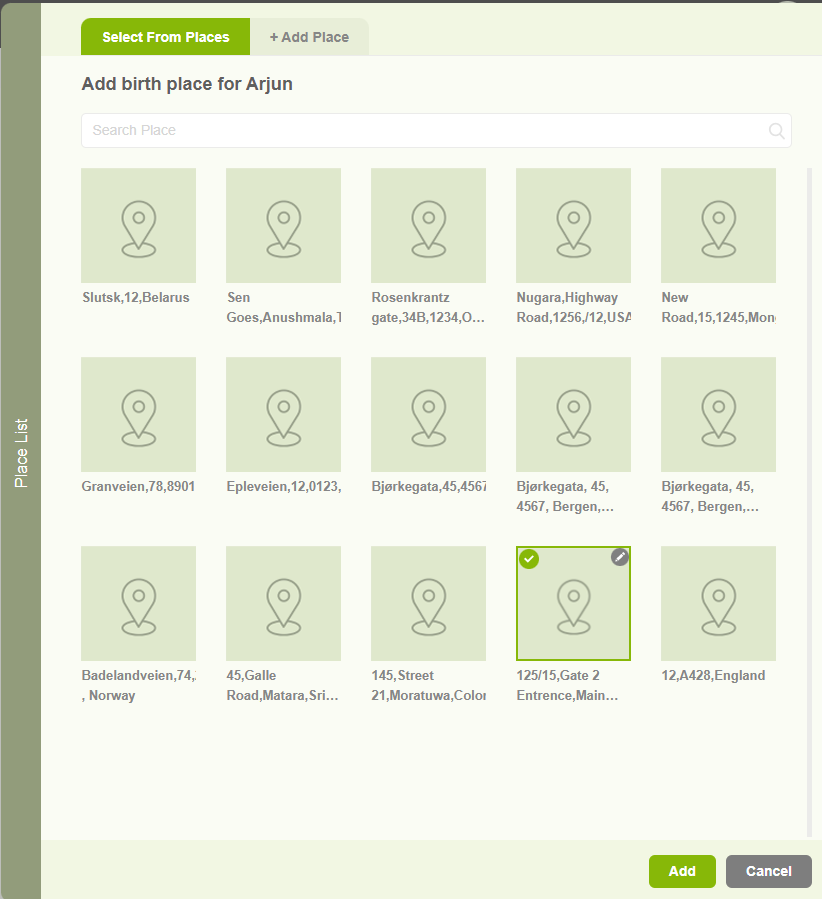
Task: Pick the 12,A428,England place pin
Action: [718, 604]
